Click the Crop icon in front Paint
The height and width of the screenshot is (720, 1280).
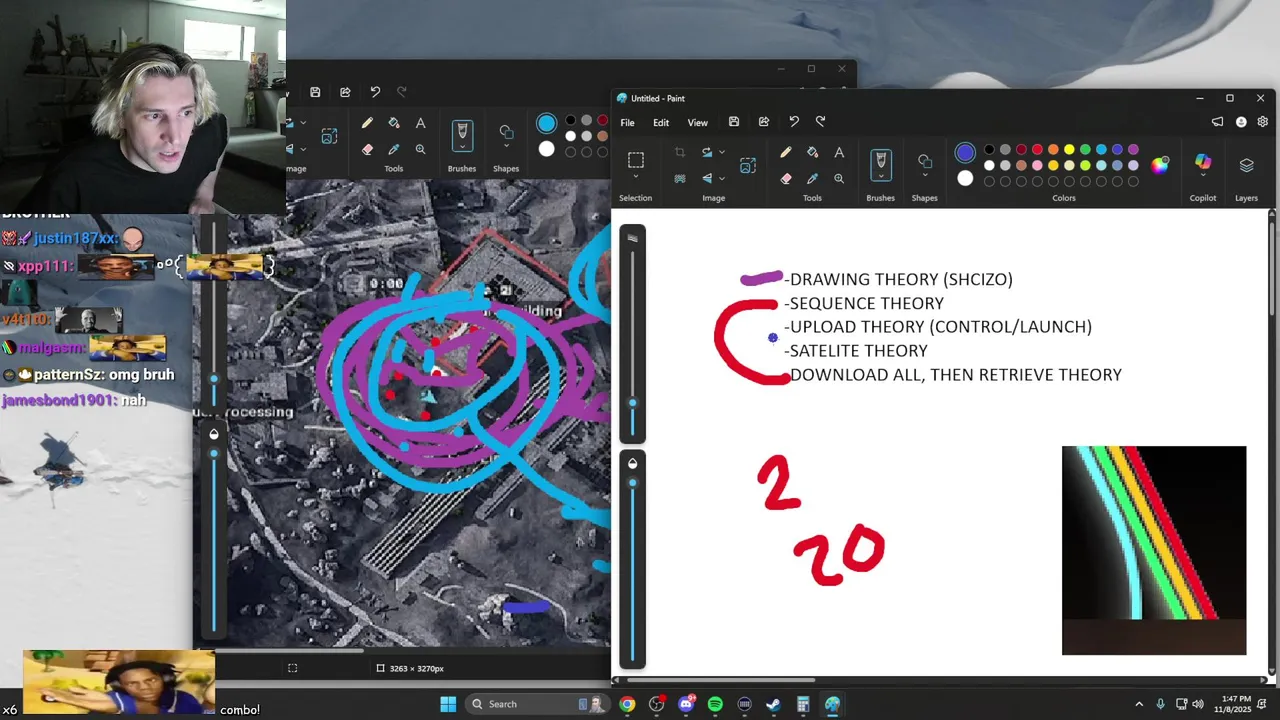click(x=679, y=153)
